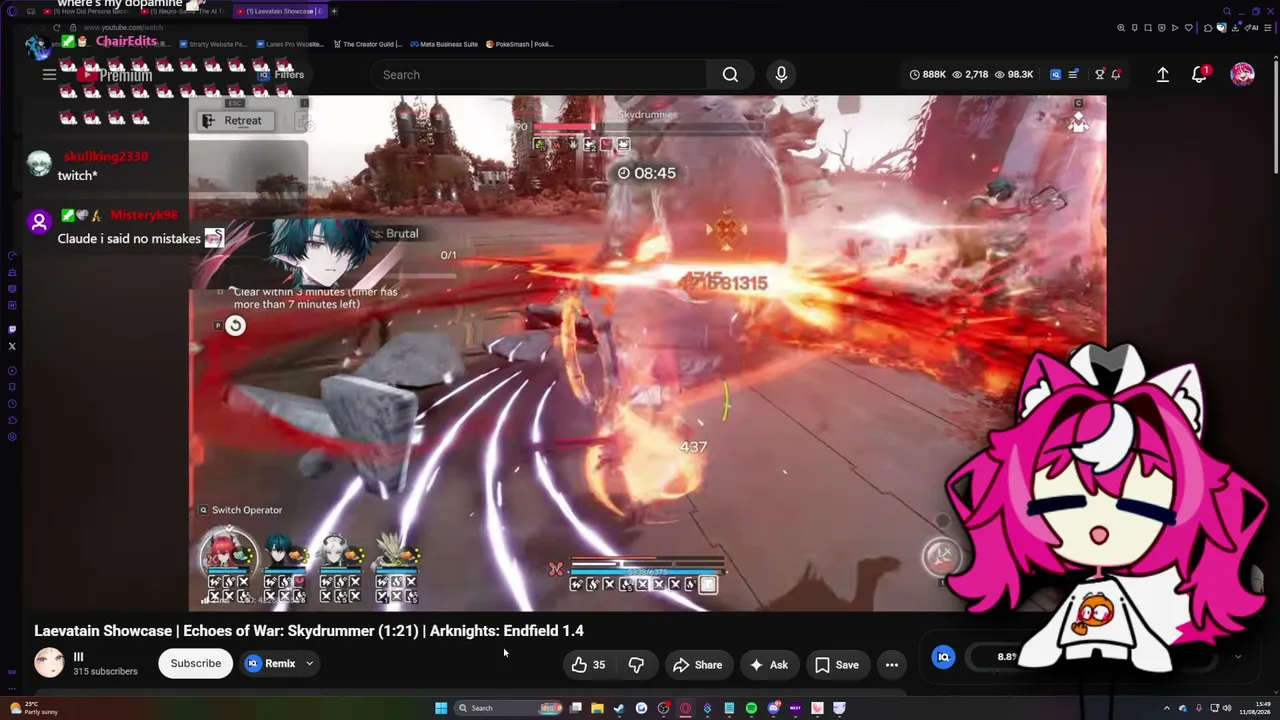The height and width of the screenshot is (720, 1280).
Task: Open a new browser tab
Action: coord(334,11)
